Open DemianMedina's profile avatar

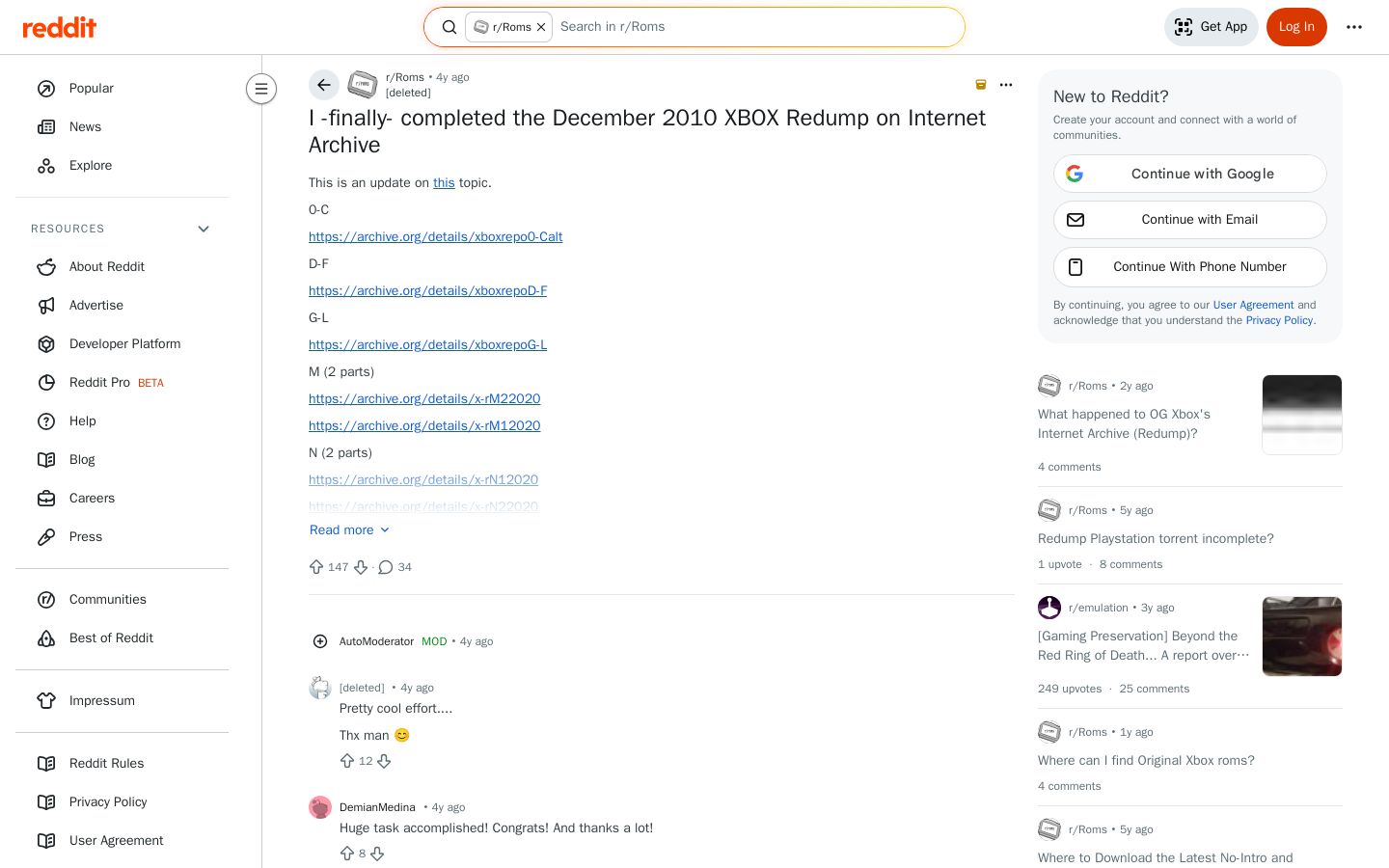(320, 807)
